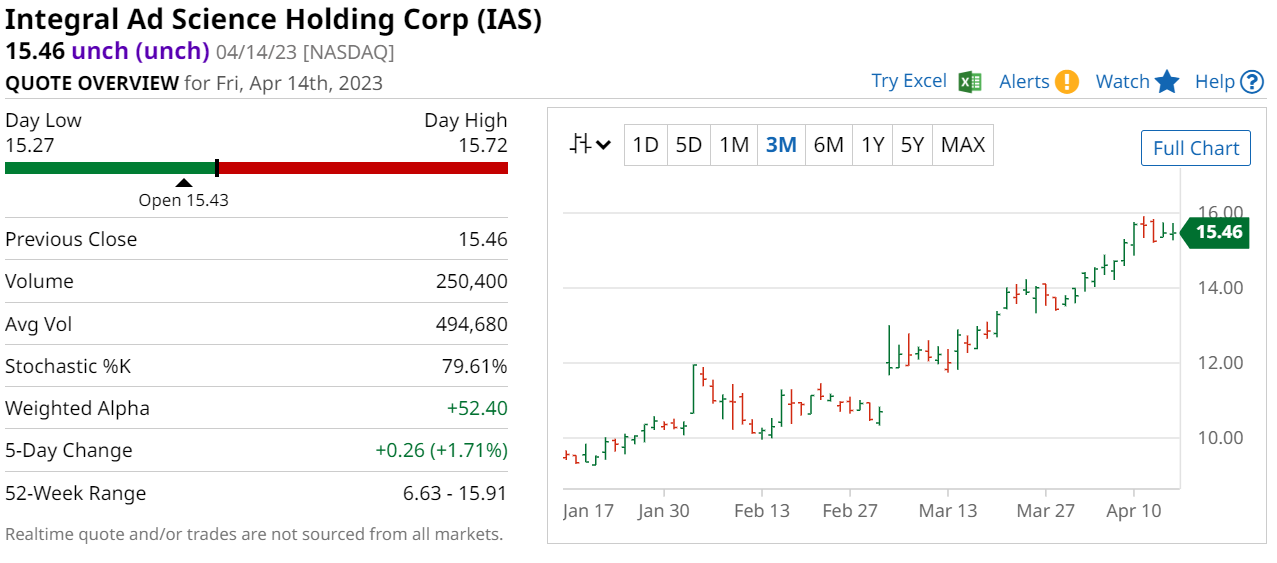Click the Help link text
Screen dimensions: 1277x563
point(1215,82)
